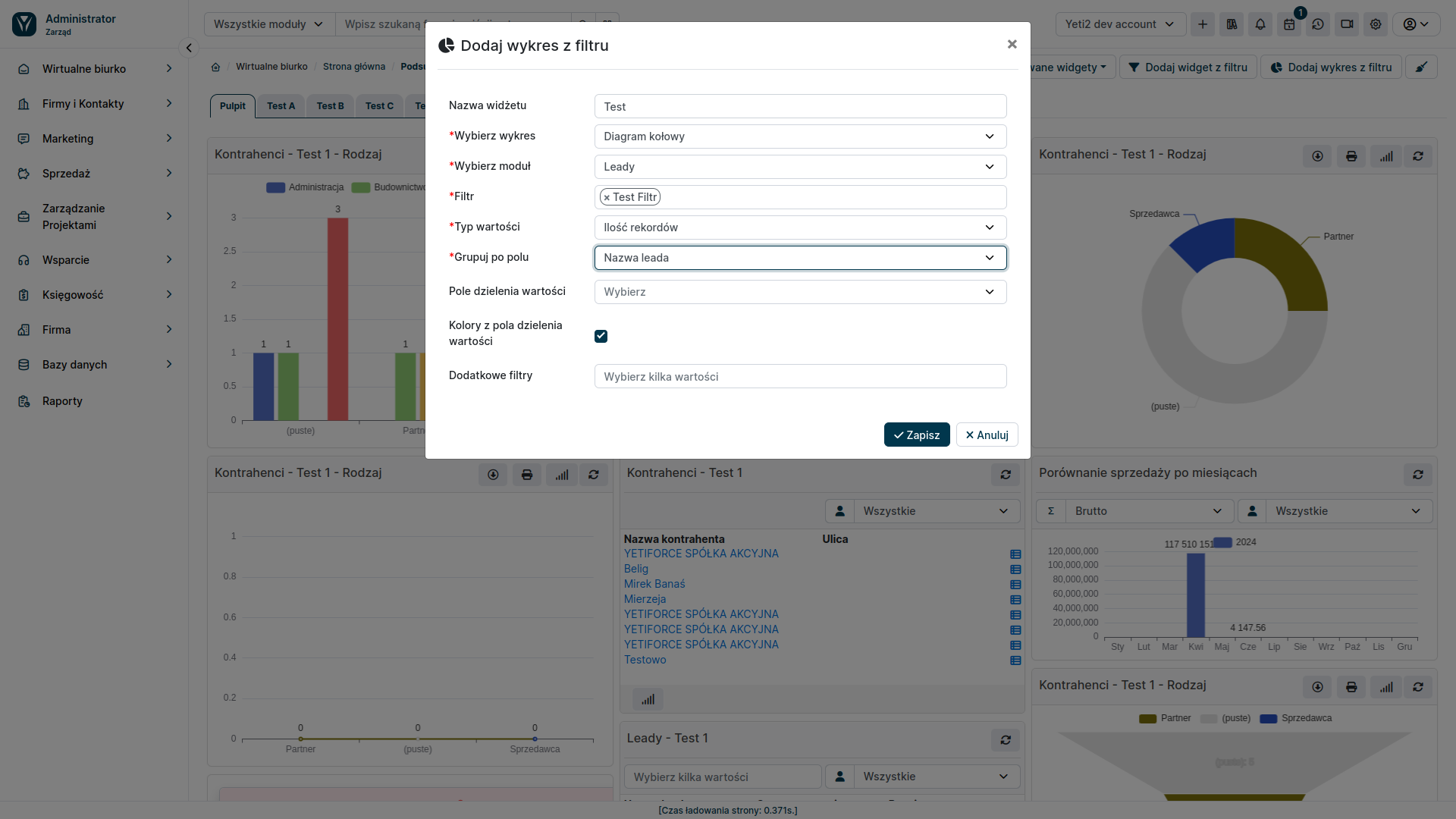This screenshot has width=1456, height=819.
Task: Refresh Kontrahenci - Test 1 list widget
Action: (x=1006, y=475)
